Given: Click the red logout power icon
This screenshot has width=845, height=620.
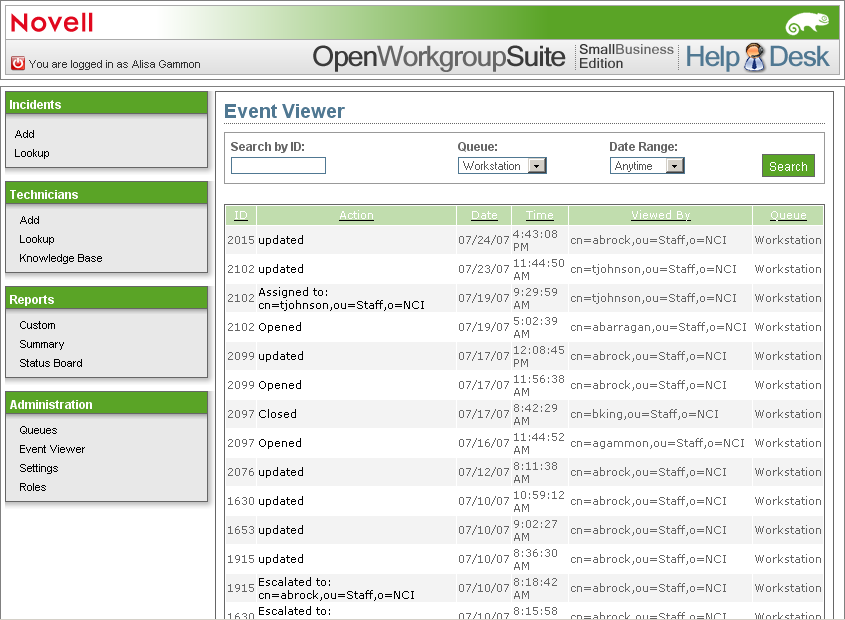Looking at the screenshot, I should 18,63.
